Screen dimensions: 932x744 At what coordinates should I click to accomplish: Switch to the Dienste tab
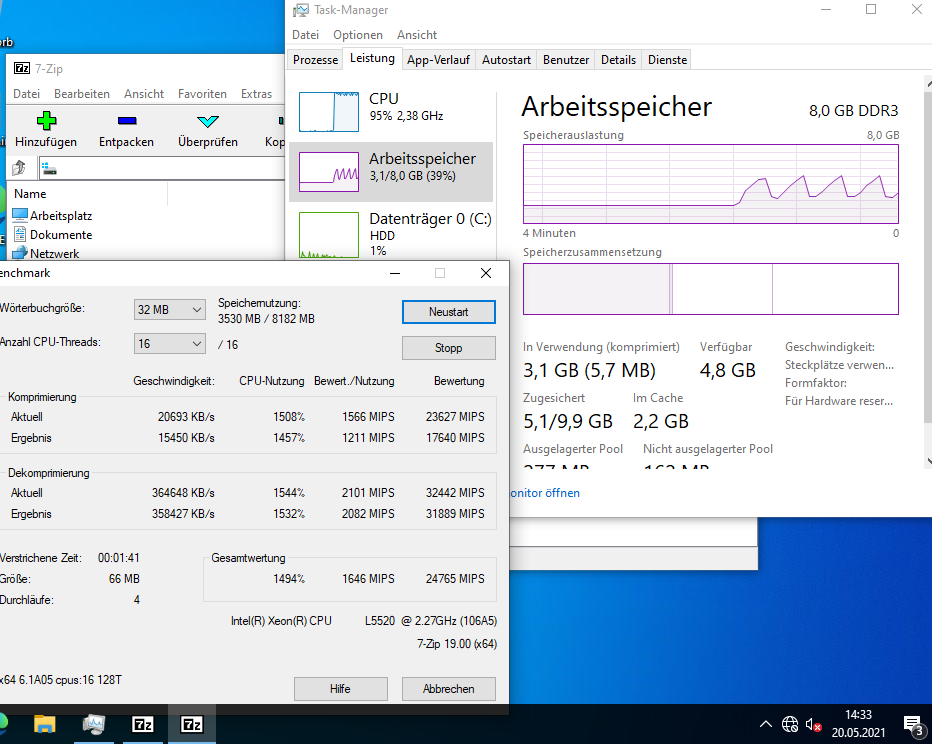coord(667,60)
